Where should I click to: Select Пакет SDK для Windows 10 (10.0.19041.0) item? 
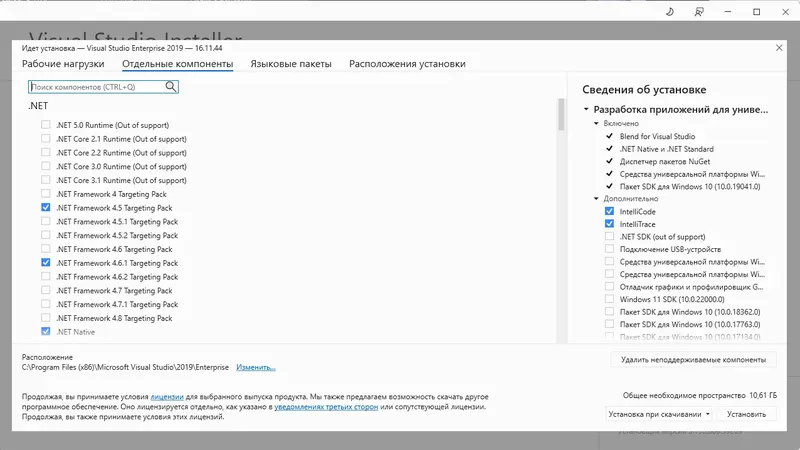[690, 186]
